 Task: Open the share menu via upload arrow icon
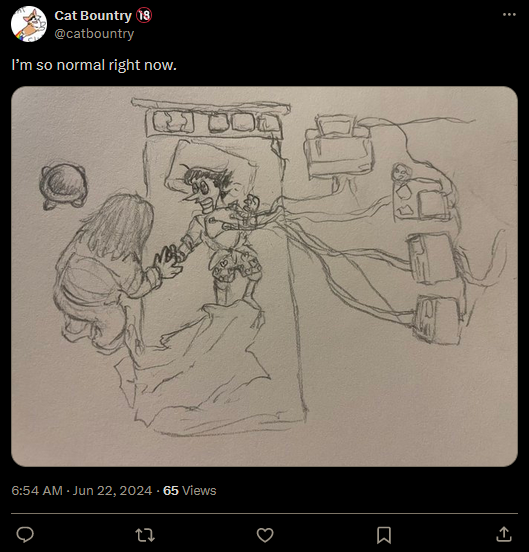click(x=504, y=534)
